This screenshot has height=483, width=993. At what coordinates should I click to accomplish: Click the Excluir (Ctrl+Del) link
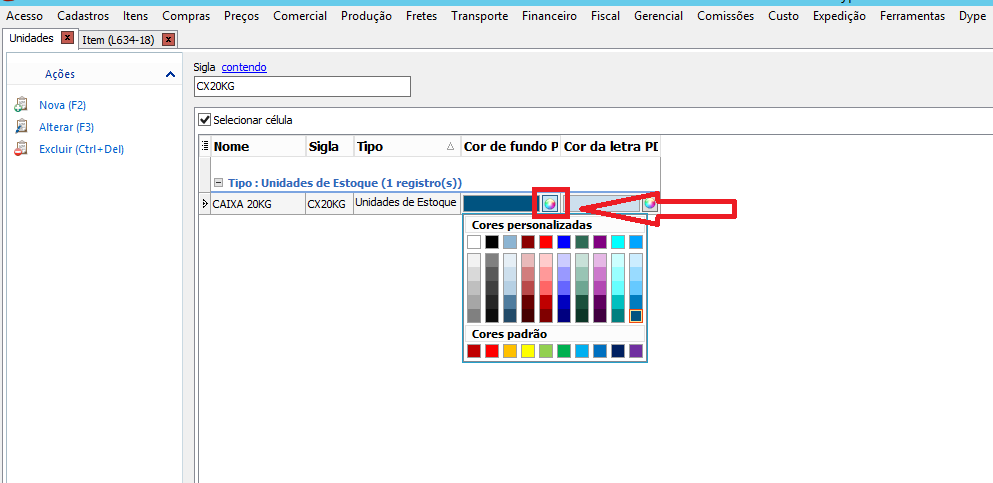point(82,149)
